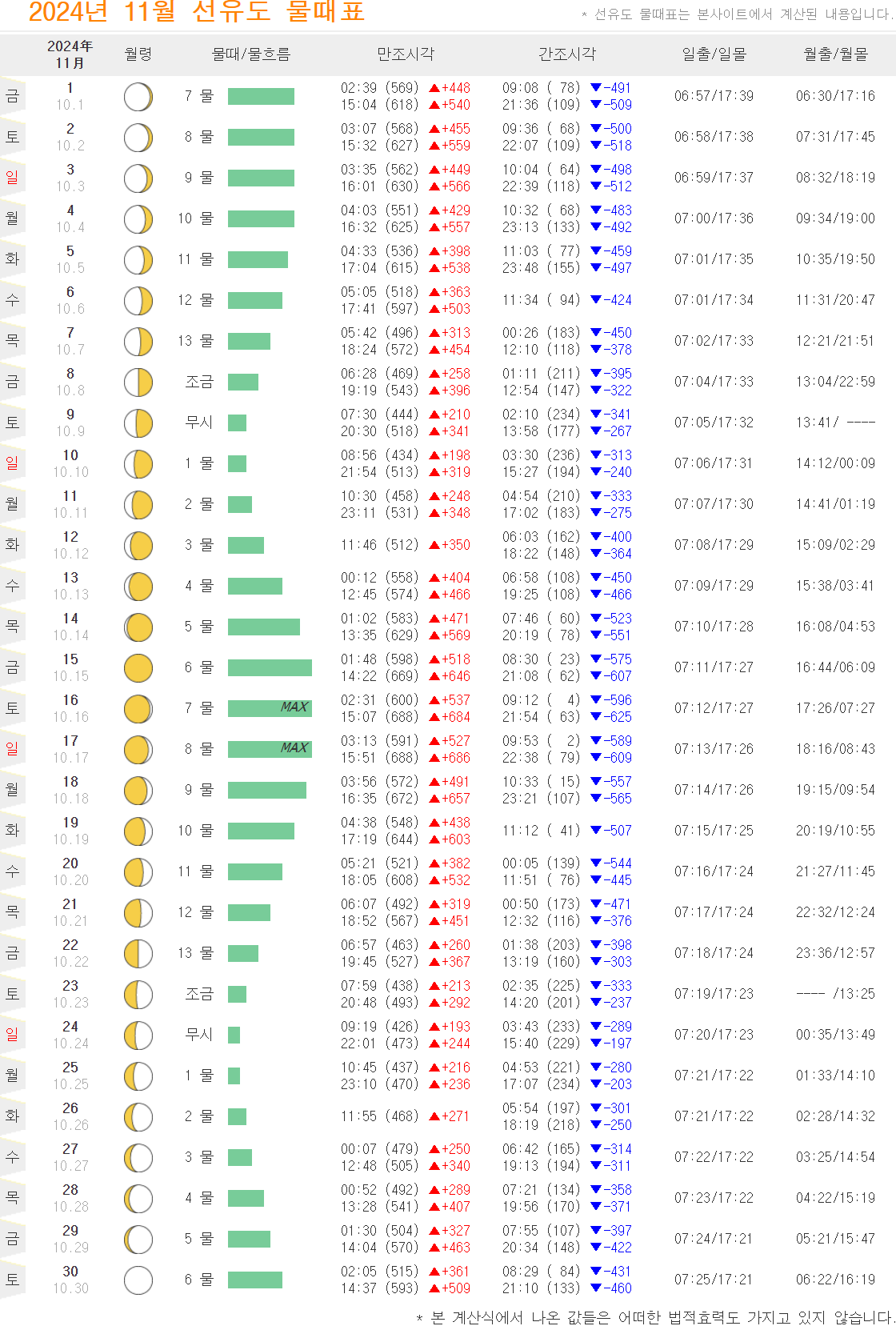This screenshot has height=1330, width=896.
Task: Click the 조금 label on November 8
Action: (199, 382)
